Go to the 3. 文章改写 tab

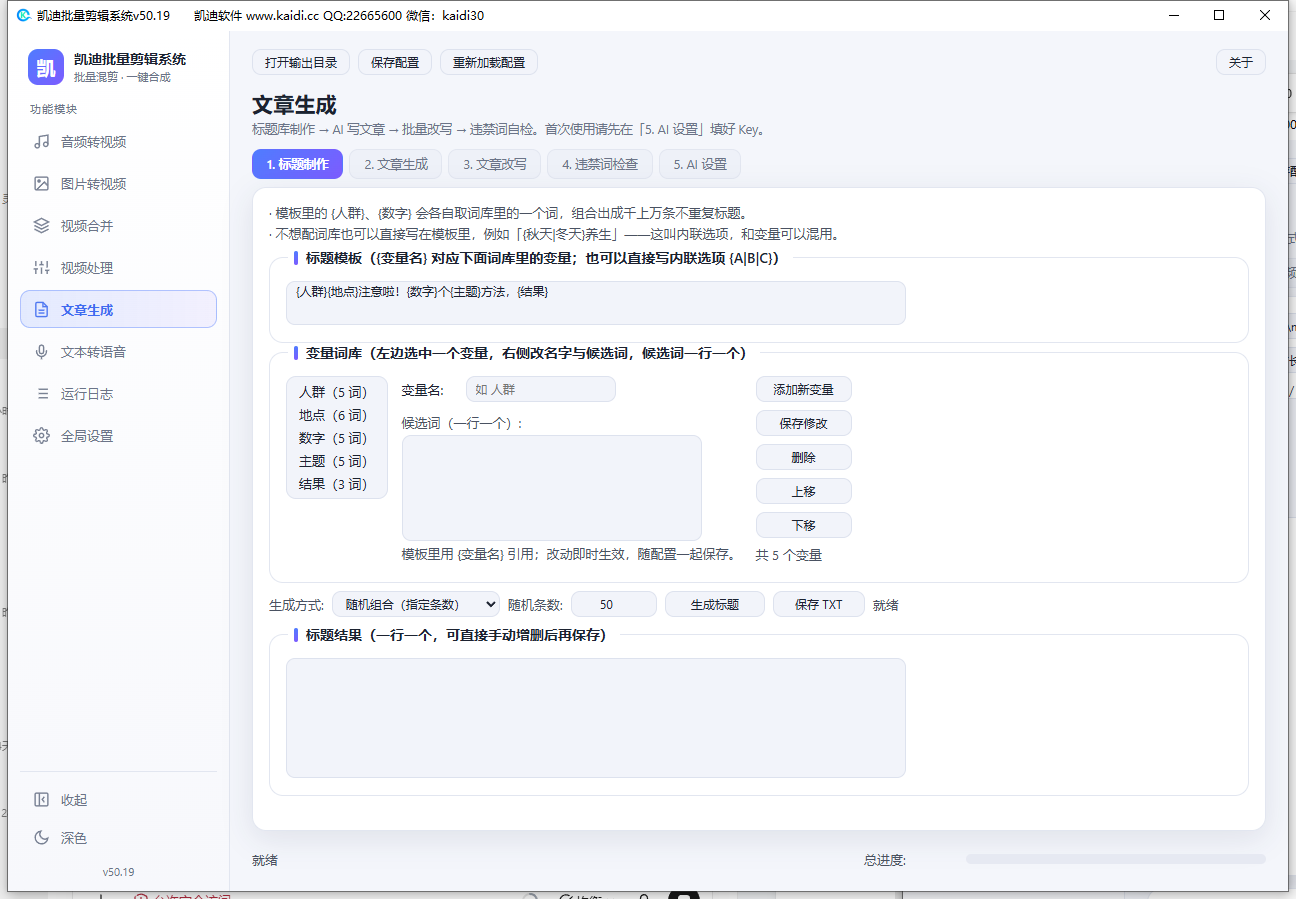[495, 164]
